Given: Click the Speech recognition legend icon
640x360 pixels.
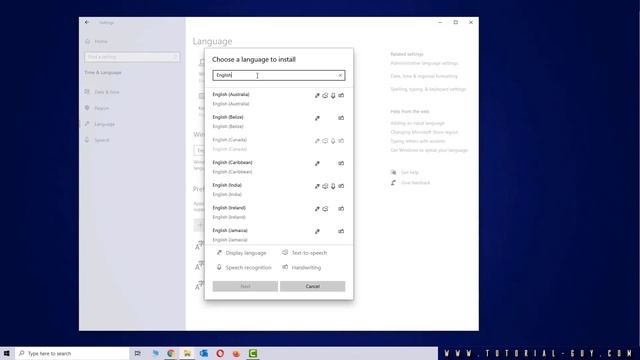Looking at the screenshot, I should [x=219, y=267].
